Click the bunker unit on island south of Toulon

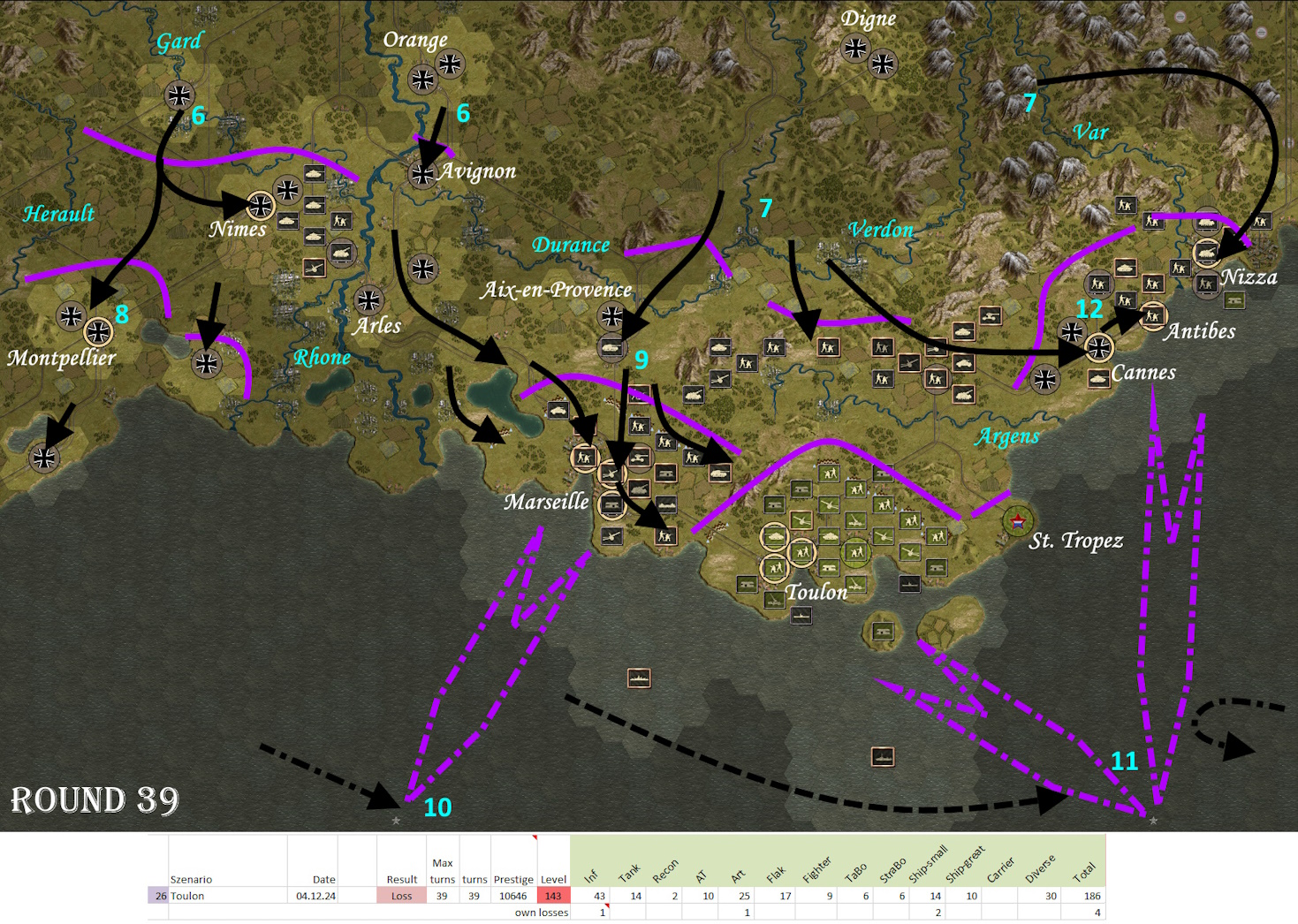tap(882, 631)
